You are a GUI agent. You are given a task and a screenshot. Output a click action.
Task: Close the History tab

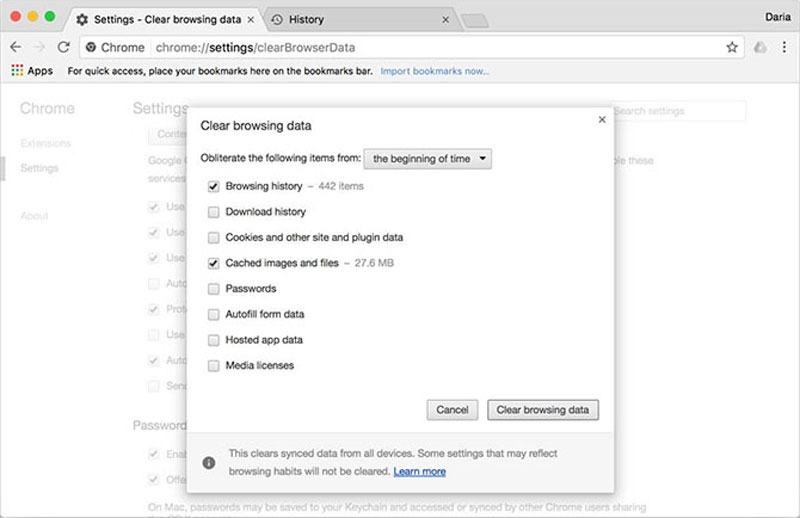446,19
